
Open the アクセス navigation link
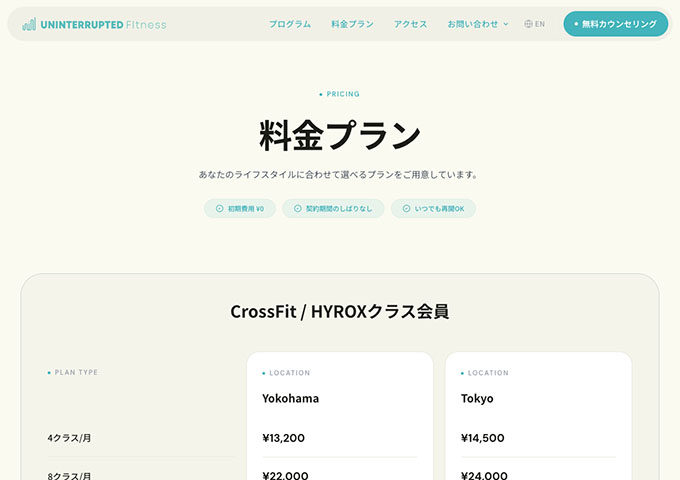point(410,24)
